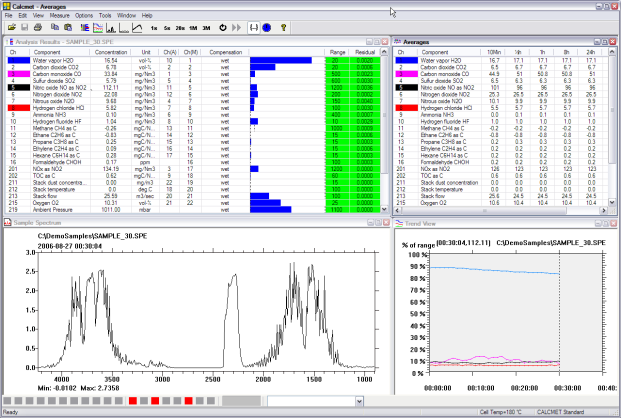Click the Cell Temp status bar entry
621x418 pixels.
(501, 412)
